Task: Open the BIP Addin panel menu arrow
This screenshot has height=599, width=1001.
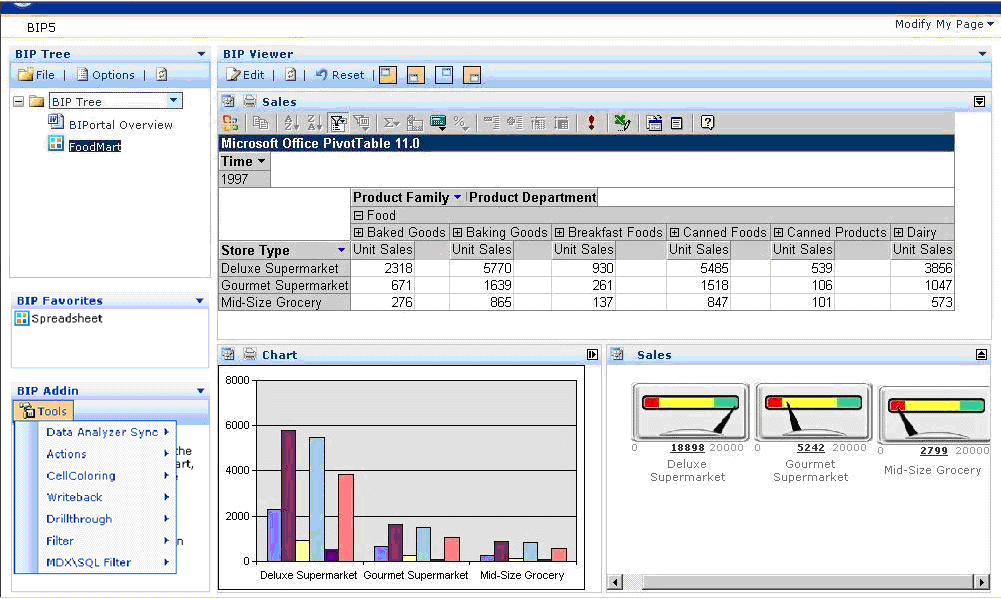Action: [200, 391]
